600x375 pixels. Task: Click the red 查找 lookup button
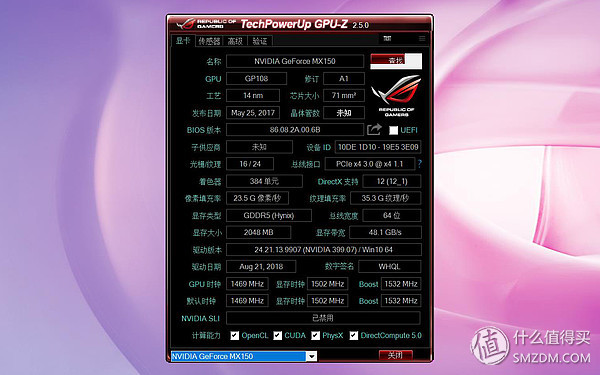coord(396,60)
